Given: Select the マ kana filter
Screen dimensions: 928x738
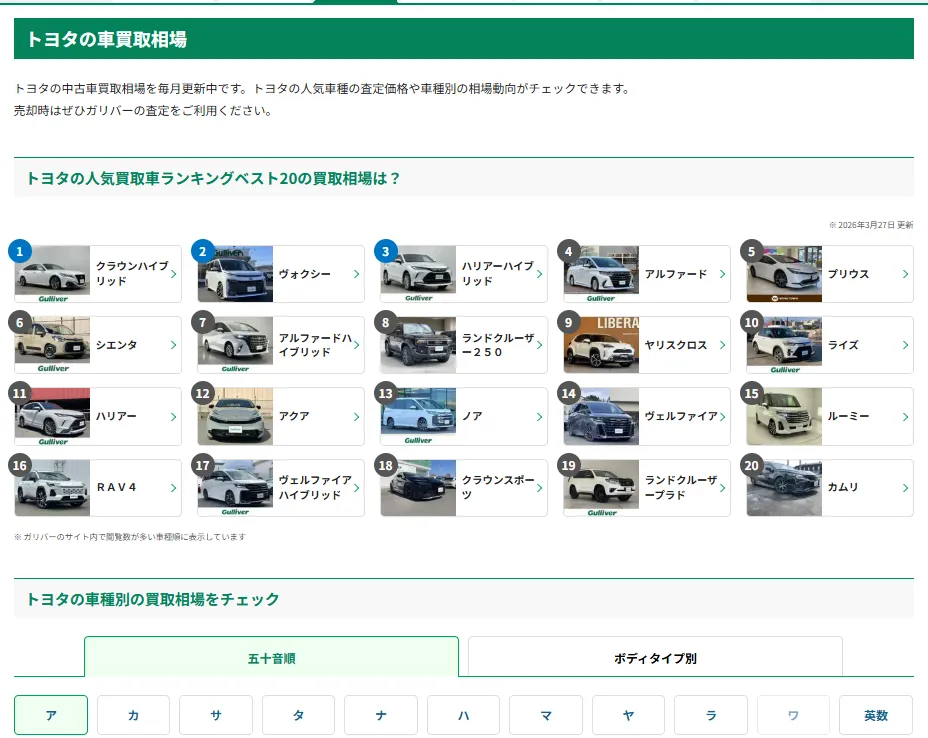Looking at the screenshot, I should [x=546, y=715].
